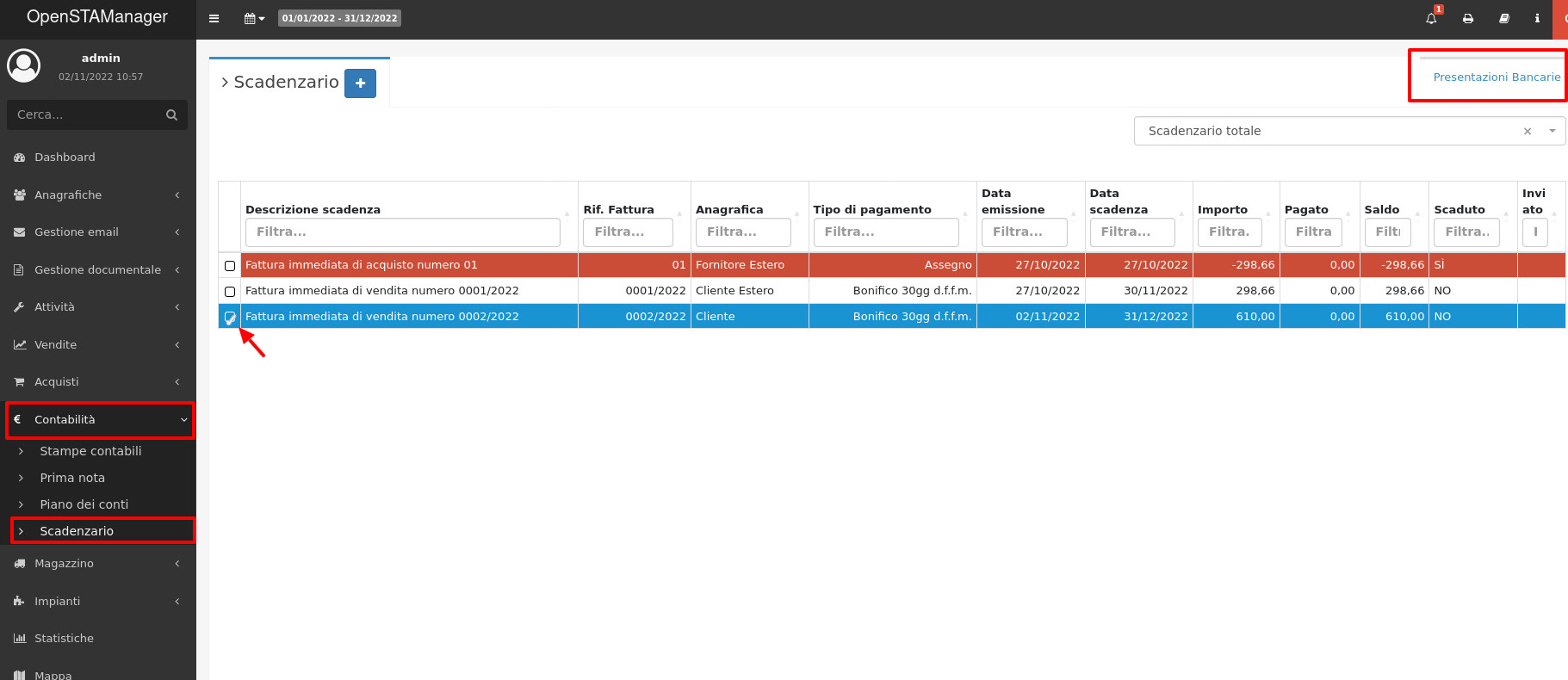Toggle sidebar with hamburger menu icon
1568x680 pixels.
coord(214,18)
